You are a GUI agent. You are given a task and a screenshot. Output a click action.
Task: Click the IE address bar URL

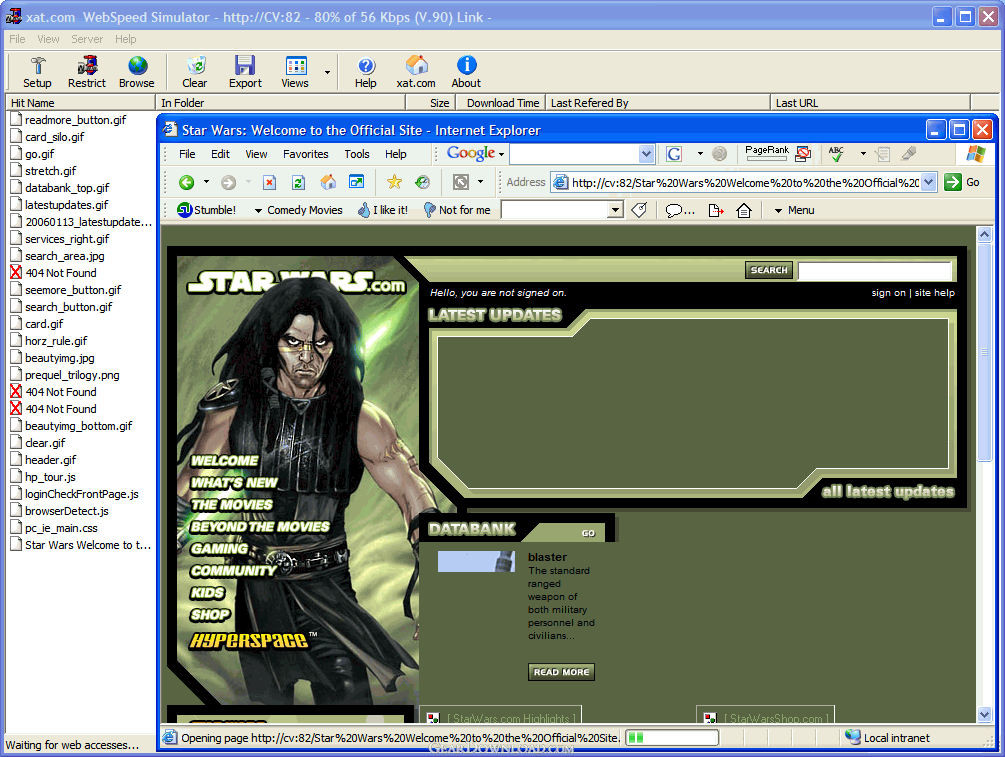coord(745,183)
